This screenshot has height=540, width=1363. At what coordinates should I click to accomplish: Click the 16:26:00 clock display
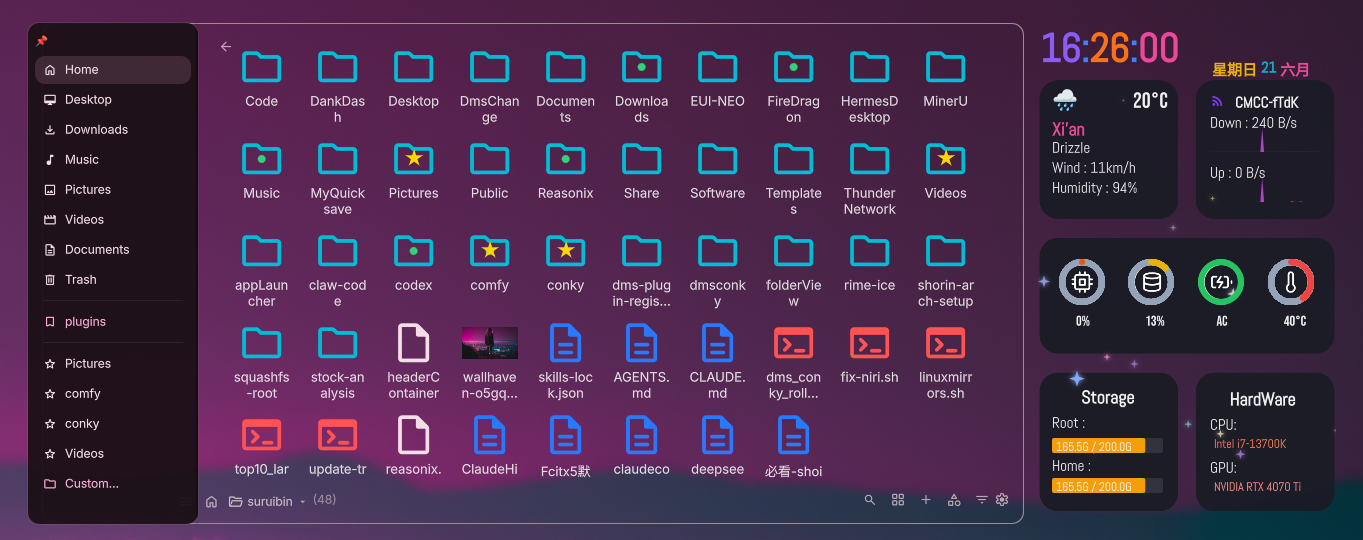tap(1110, 48)
